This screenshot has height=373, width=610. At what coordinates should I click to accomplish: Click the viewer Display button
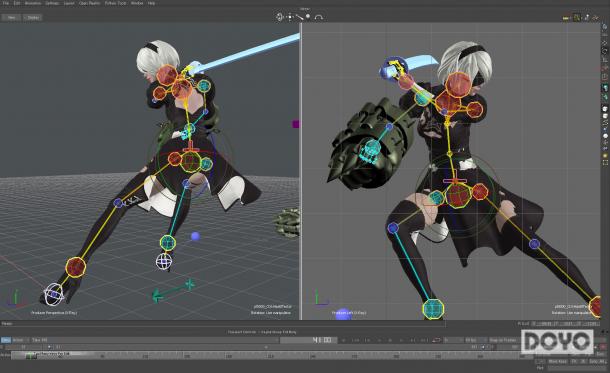point(33,18)
